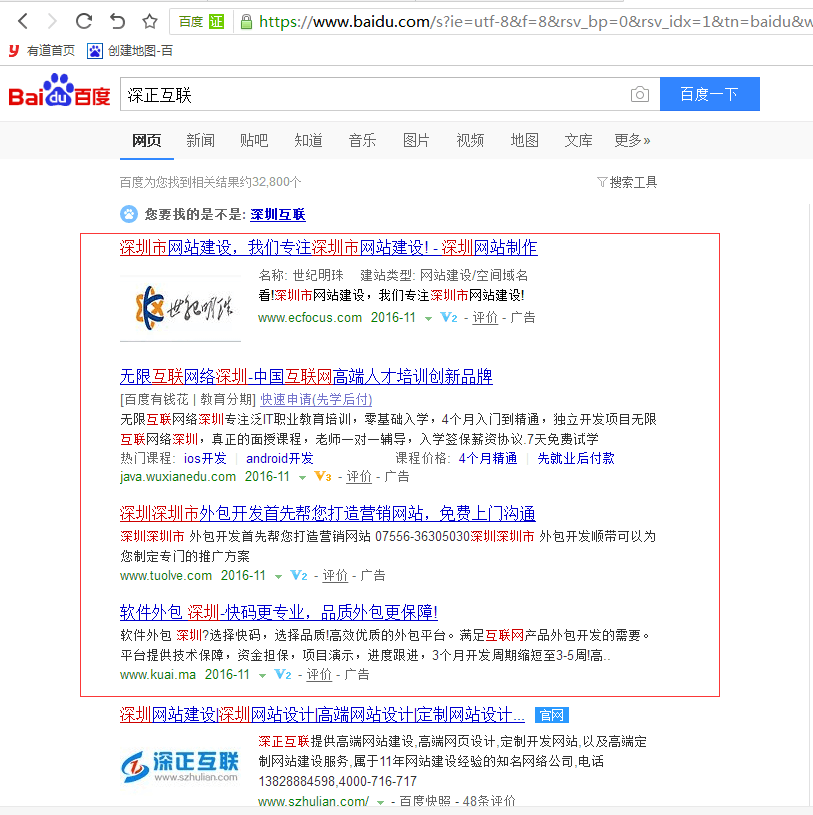The width and height of the screenshot is (813, 815).
Task: Open 软件外包 深圳-快码 result title
Action: [279, 612]
